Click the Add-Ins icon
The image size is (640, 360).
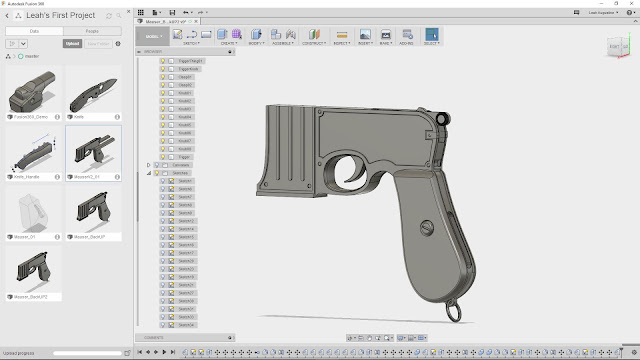pyautogui.click(x=407, y=34)
